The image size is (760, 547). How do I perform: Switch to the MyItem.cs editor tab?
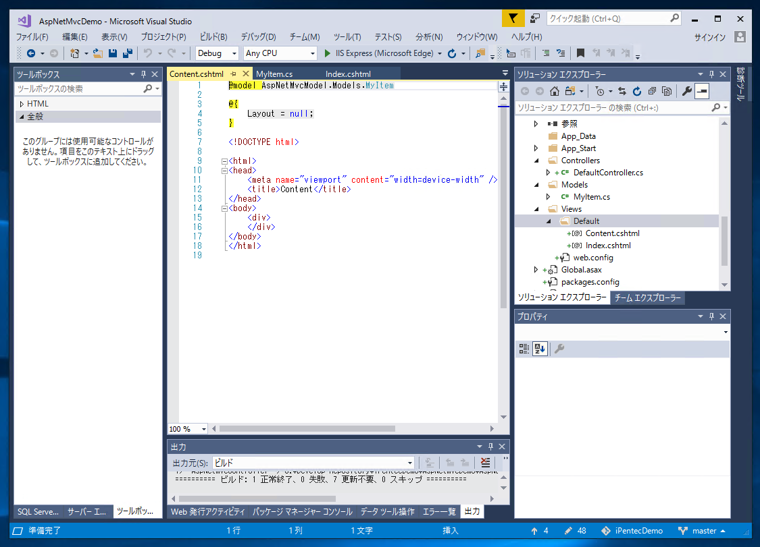(274, 74)
